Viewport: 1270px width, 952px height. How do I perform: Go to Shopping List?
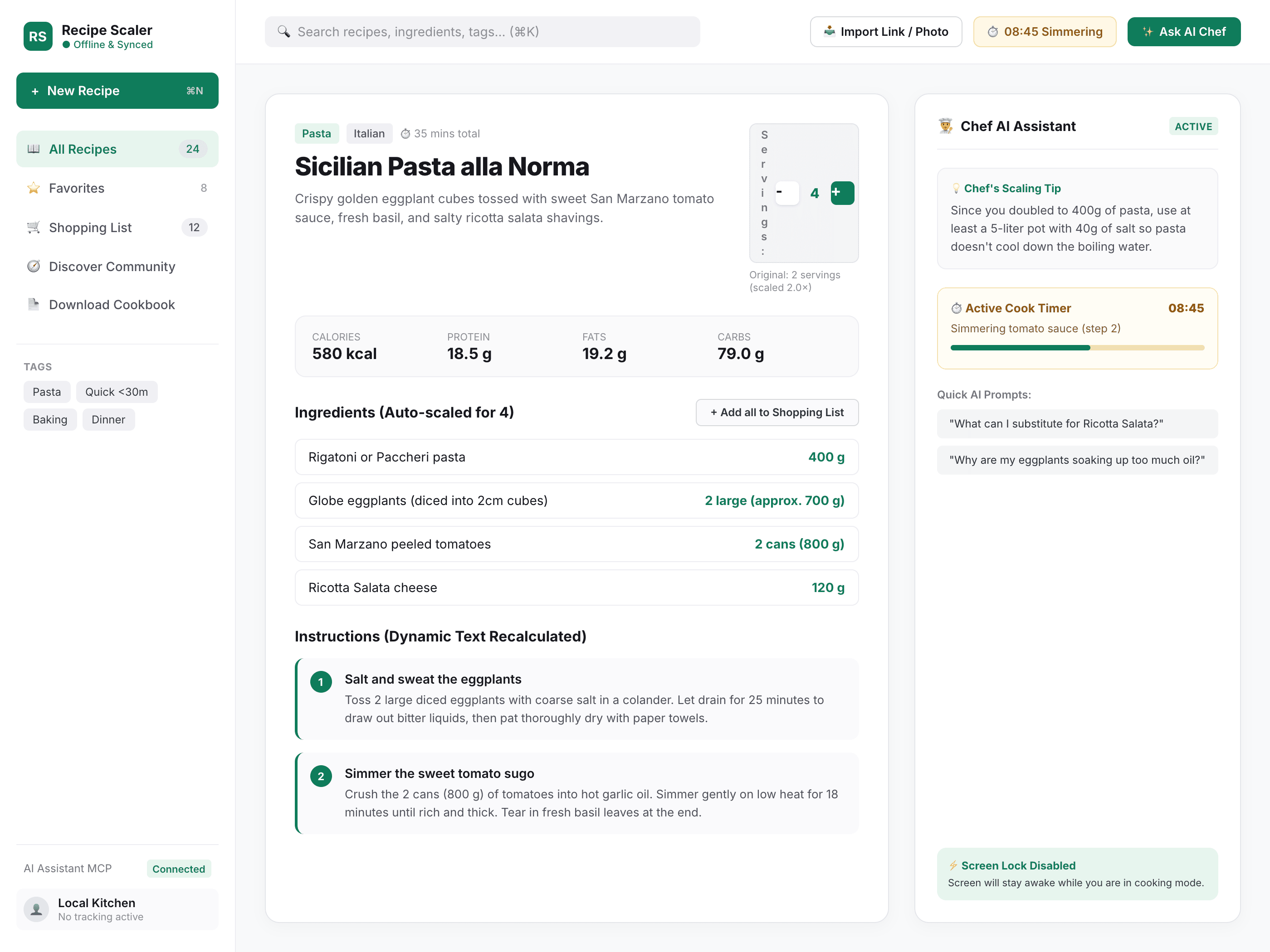click(117, 228)
